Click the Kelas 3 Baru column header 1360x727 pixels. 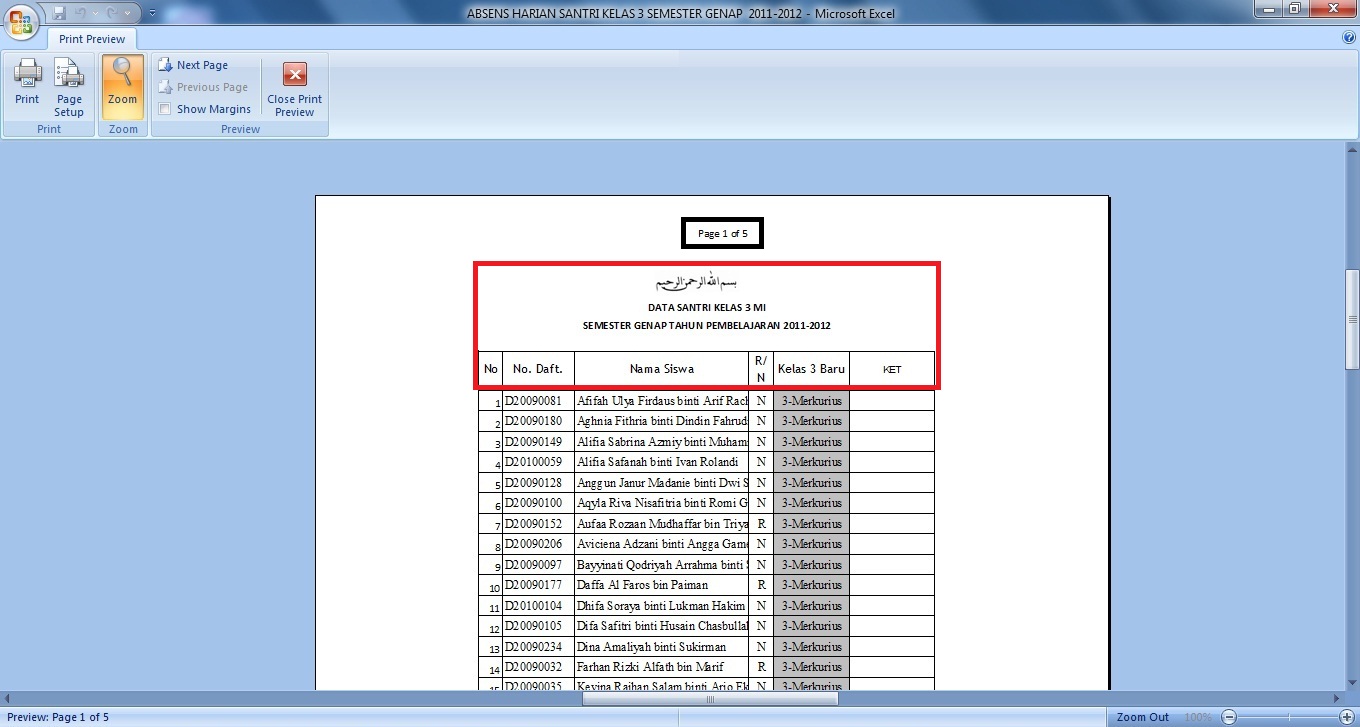[x=811, y=369]
